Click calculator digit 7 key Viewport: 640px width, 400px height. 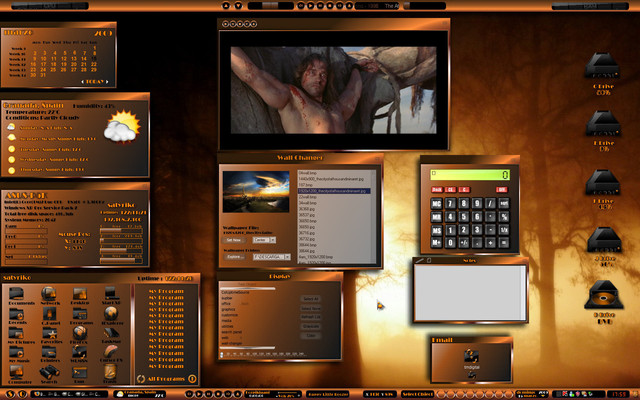[450, 203]
